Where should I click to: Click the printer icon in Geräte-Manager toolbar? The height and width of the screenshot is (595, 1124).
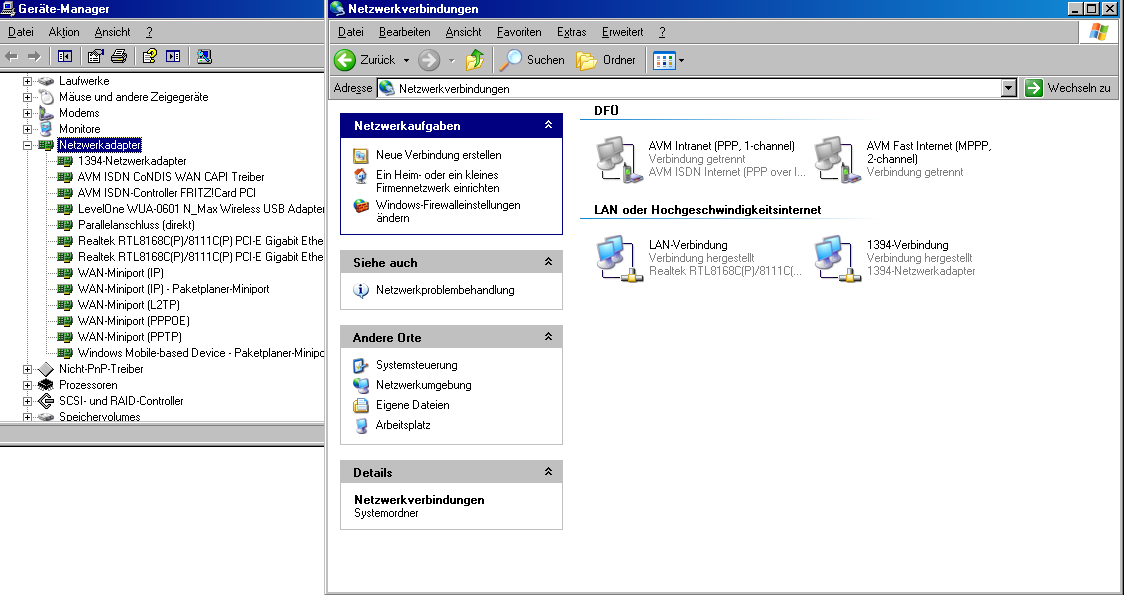point(119,57)
